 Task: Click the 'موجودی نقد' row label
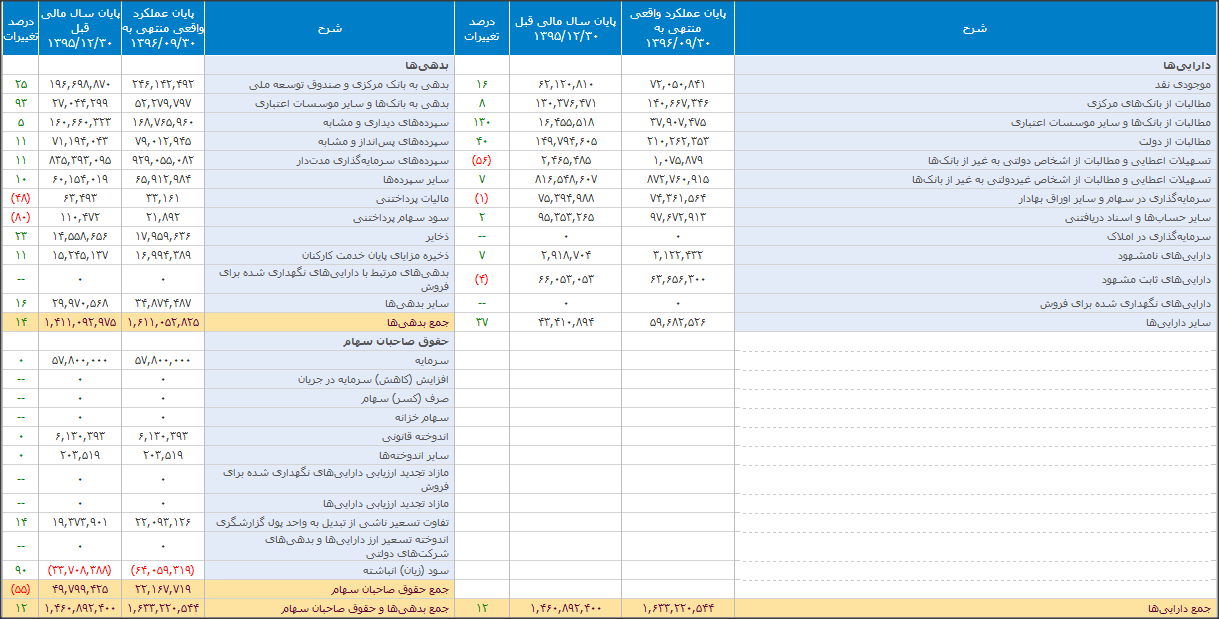coord(1183,85)
